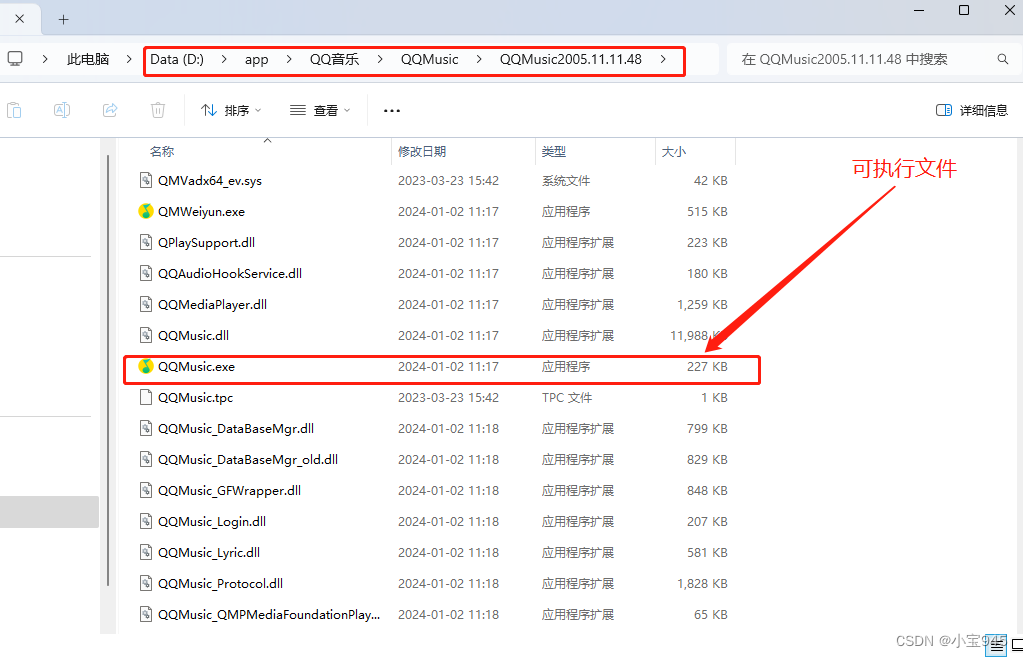1023x657 pixels.
Task: Sort by 大小 column header
Action: click(x=674, y=151)
